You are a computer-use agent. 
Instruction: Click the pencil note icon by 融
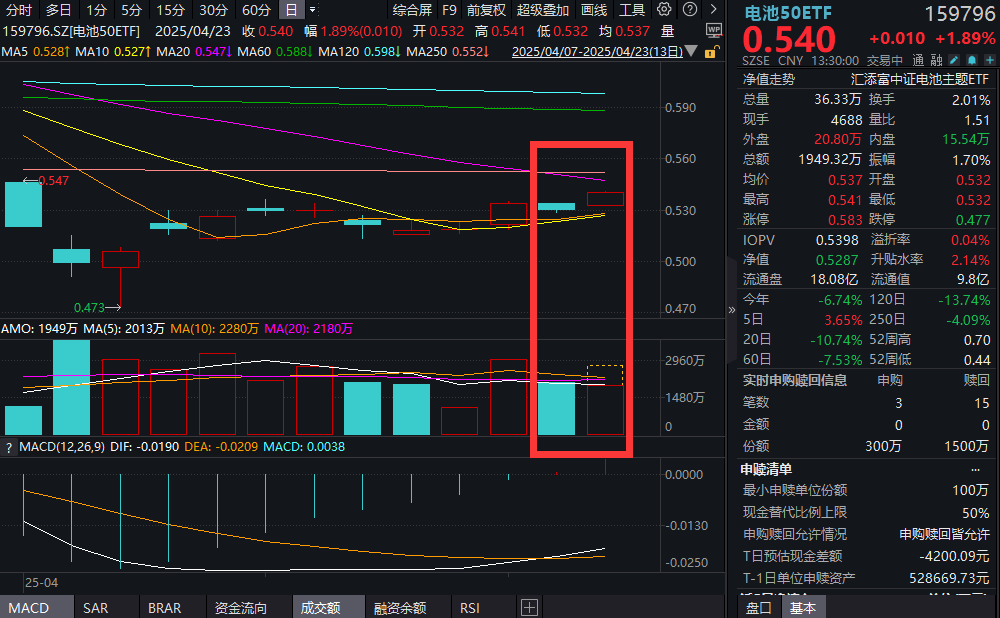[x=954, y=61]
